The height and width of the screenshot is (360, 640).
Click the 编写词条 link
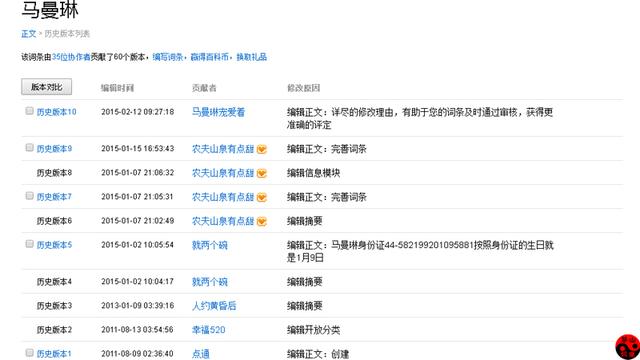[x=168, y=57]
